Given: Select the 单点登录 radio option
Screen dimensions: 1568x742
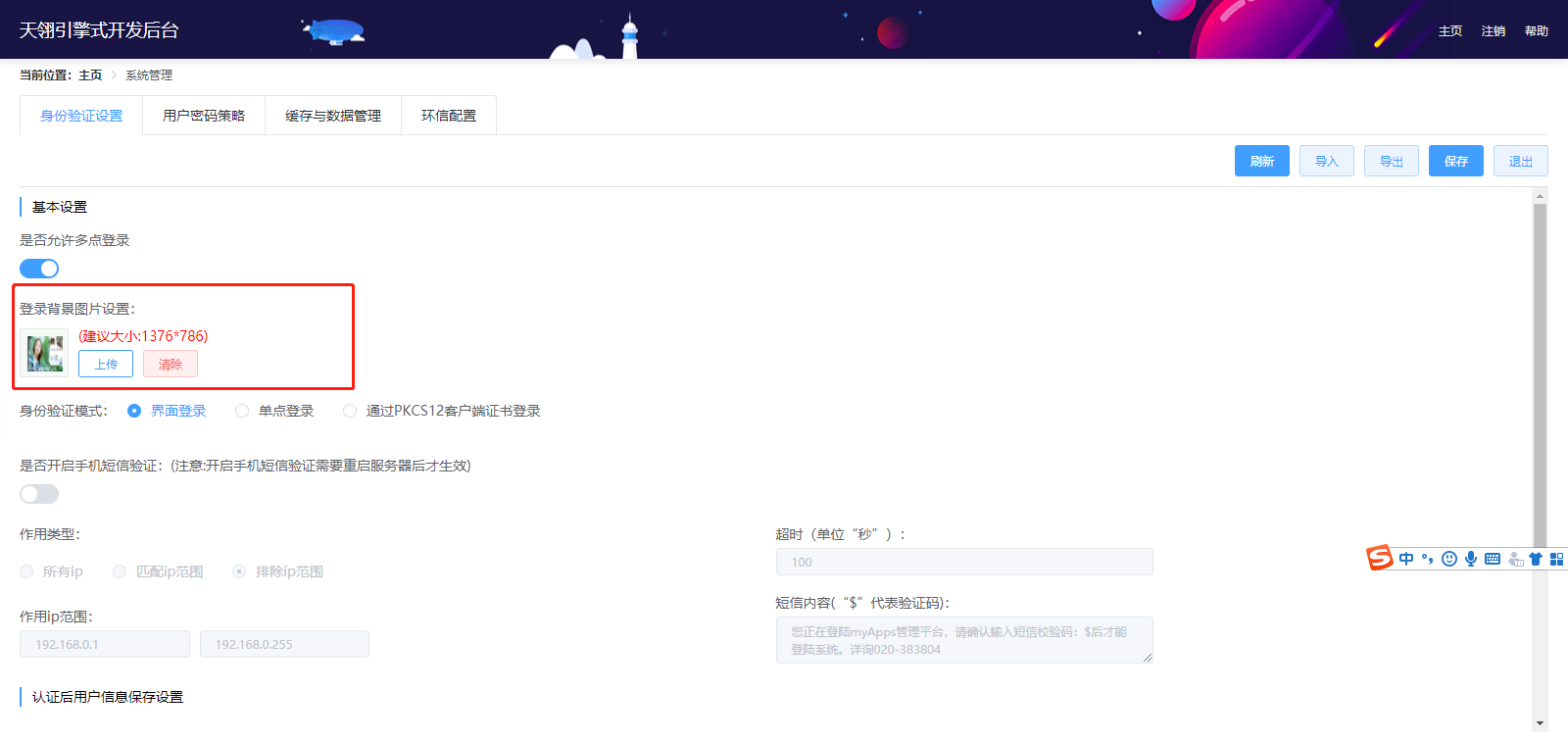Looking at the screenshot, I should click(242, 411).
